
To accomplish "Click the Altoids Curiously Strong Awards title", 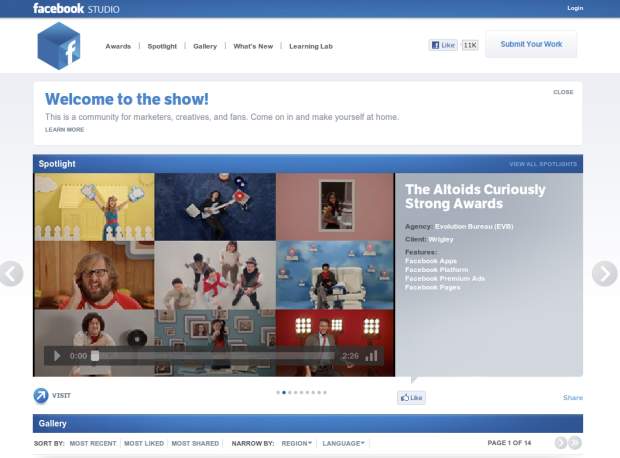I will (475, 196).
